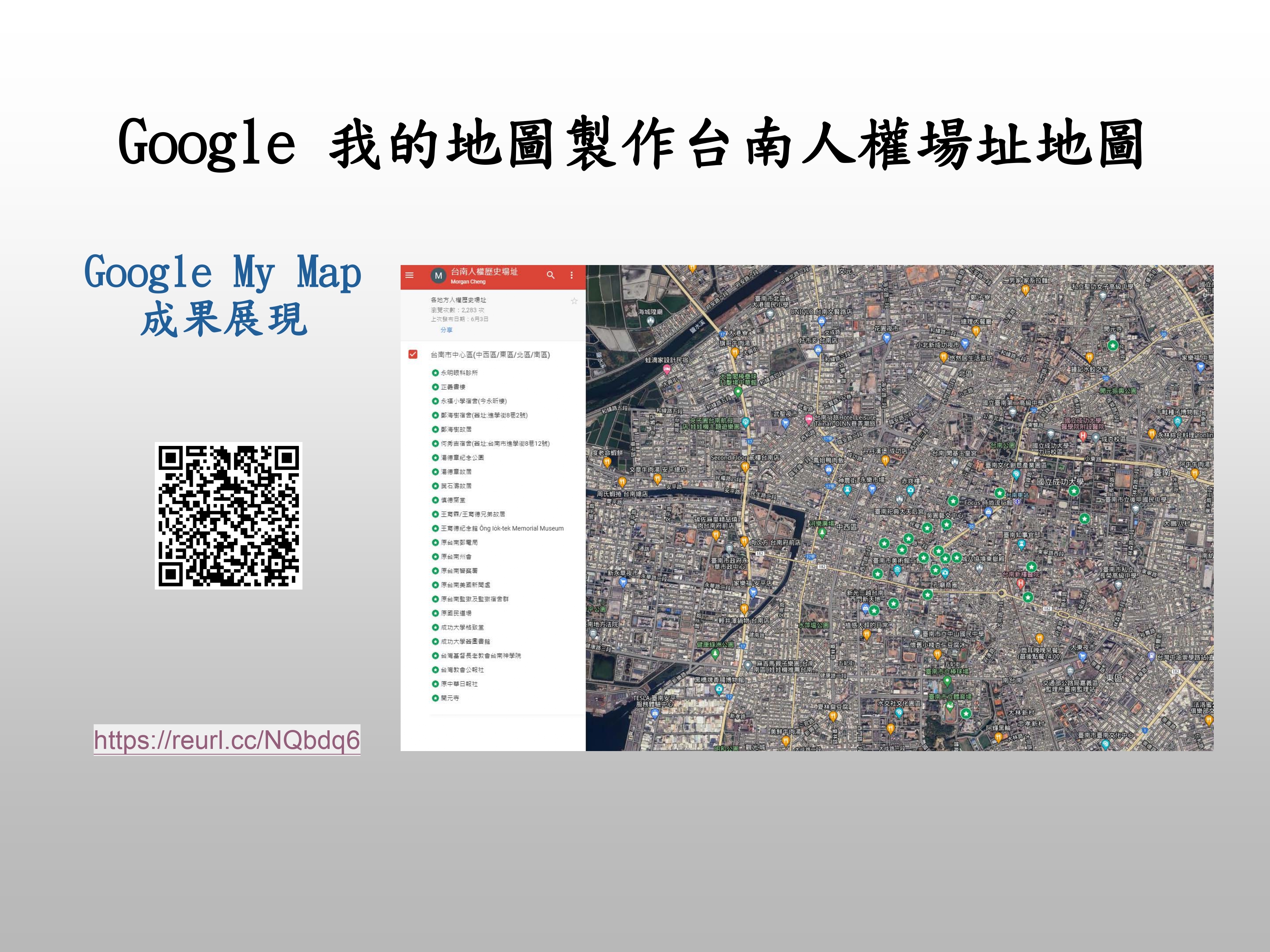1270x952 pixels.
Task: Click green star marker beside 台南車站
Action: point(999,493)
